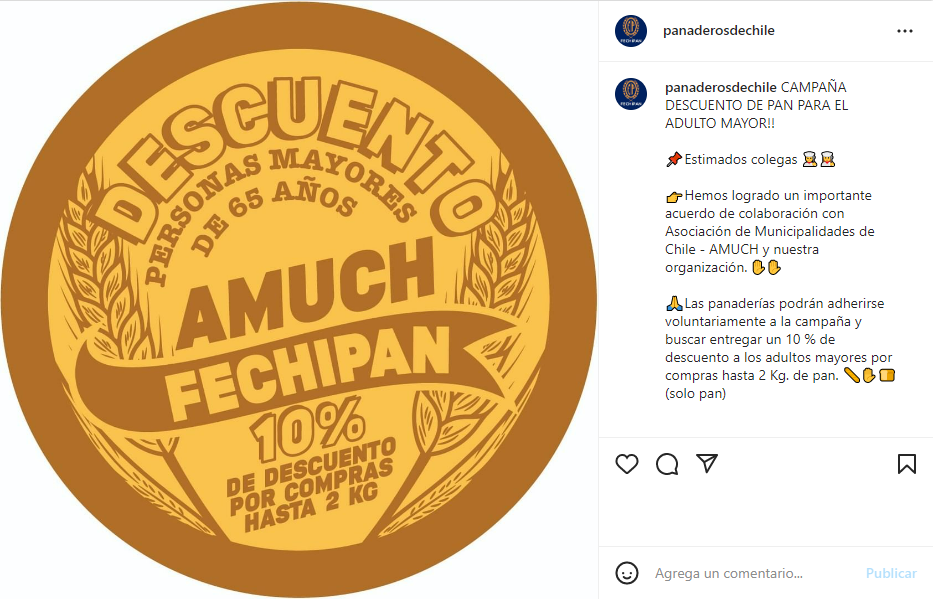Click the 10% discount text in image

tap(306, 428)
